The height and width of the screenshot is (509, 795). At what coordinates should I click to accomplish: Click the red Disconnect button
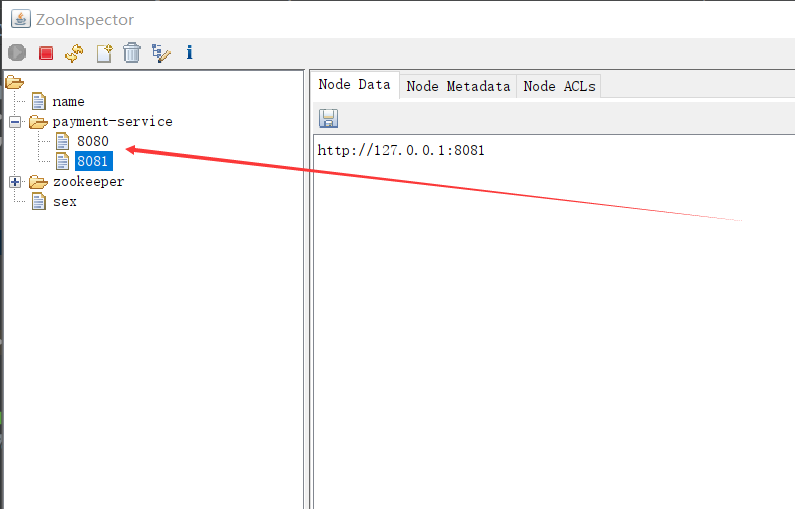coord(46,53)
